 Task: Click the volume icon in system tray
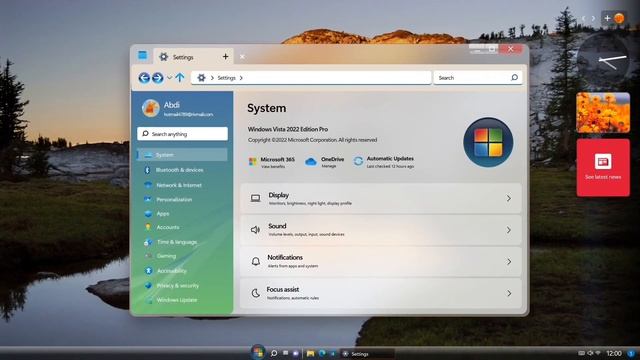point(590,353)
